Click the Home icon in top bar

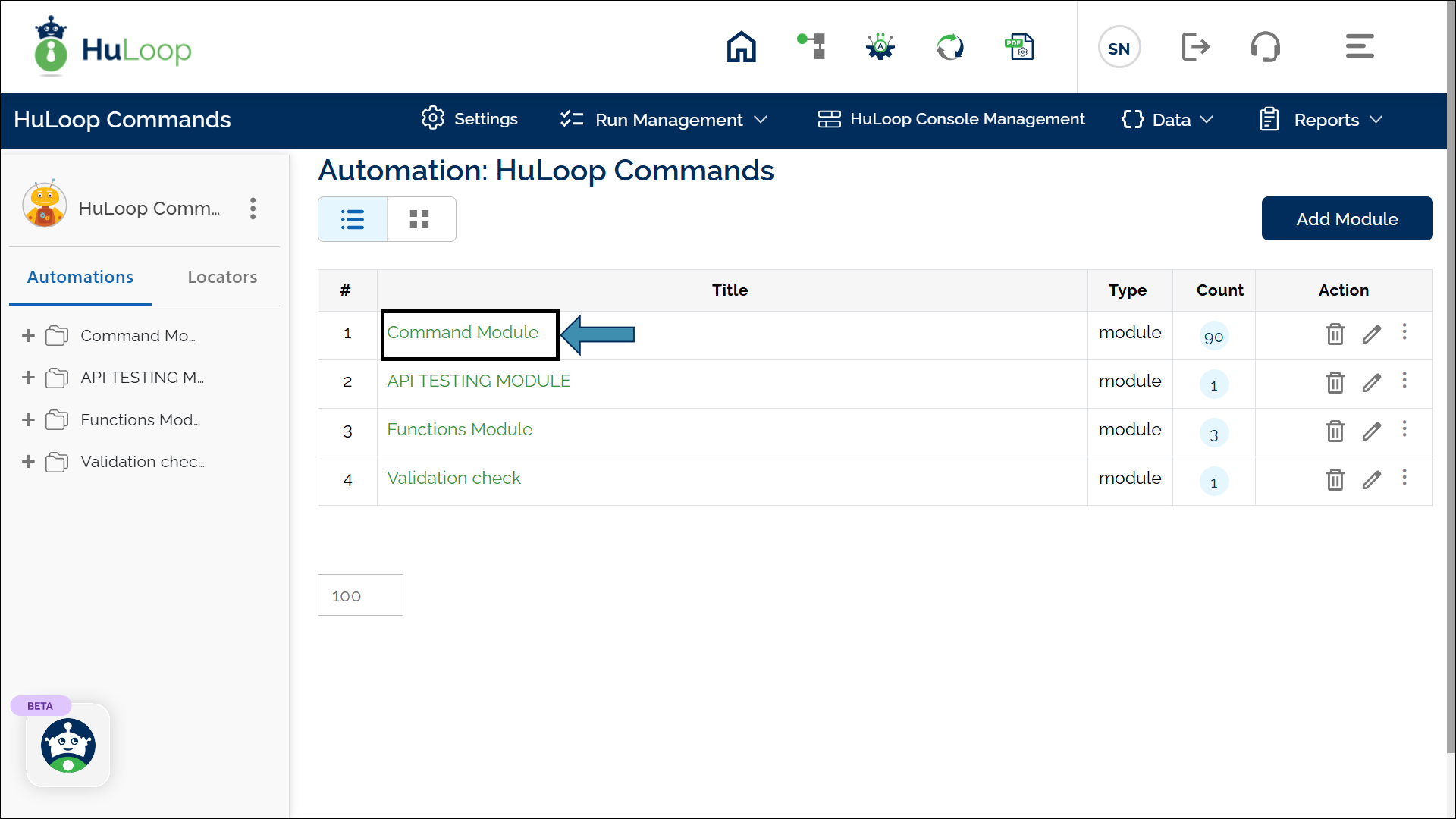tap(741, 47)
